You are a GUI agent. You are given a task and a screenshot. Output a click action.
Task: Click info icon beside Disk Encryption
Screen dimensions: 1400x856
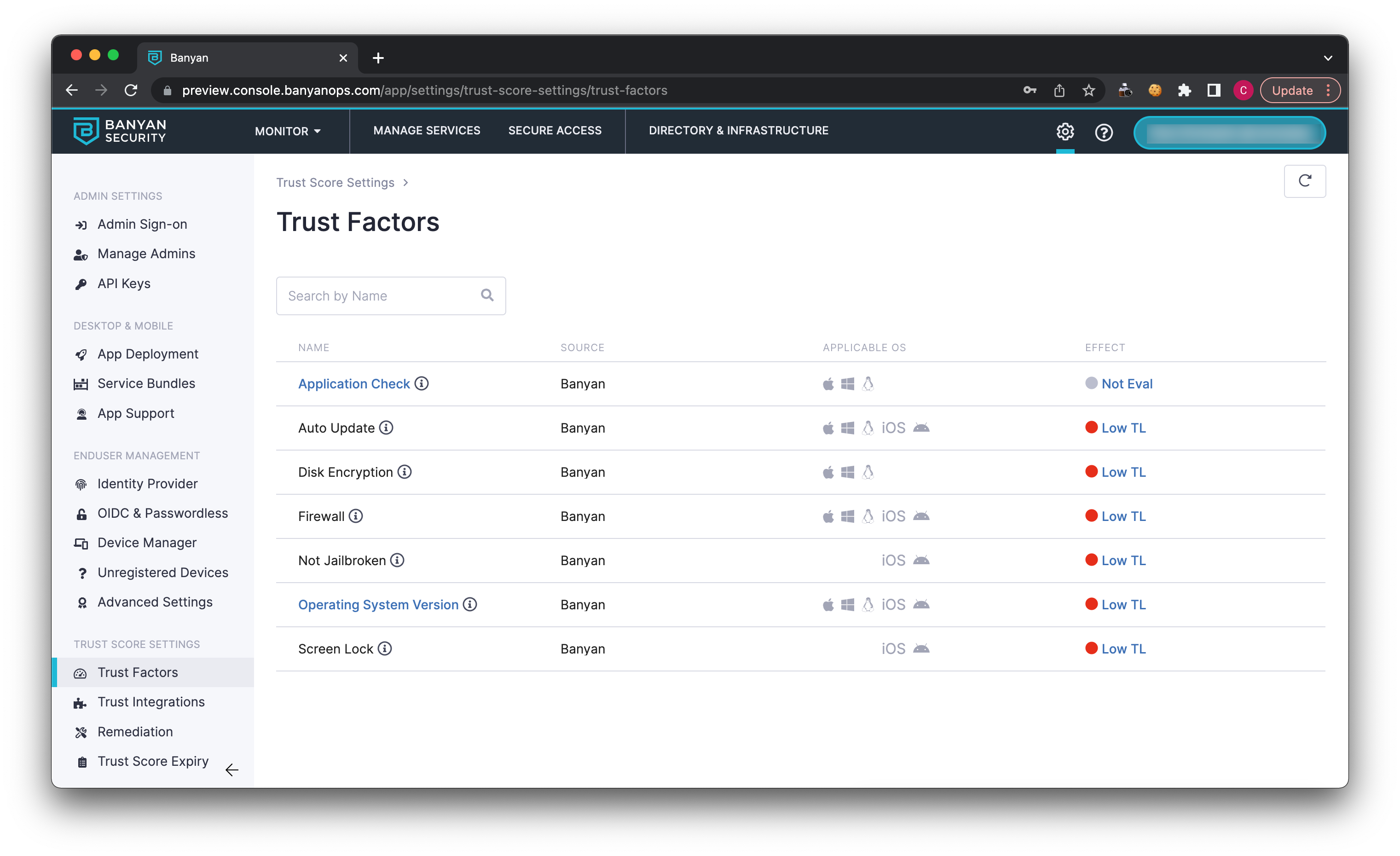[405, 471]
